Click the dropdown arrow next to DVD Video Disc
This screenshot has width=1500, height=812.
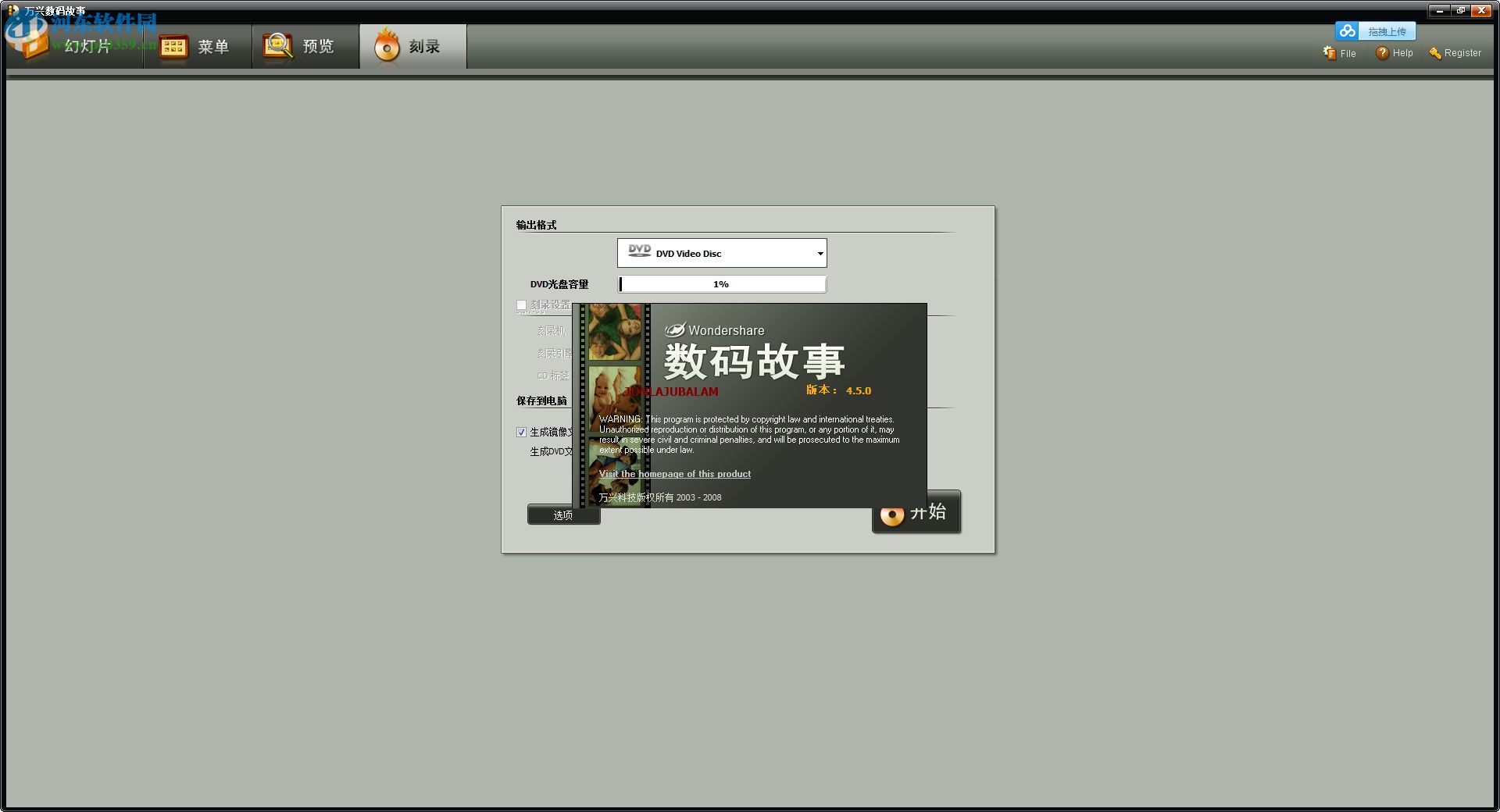820,253
